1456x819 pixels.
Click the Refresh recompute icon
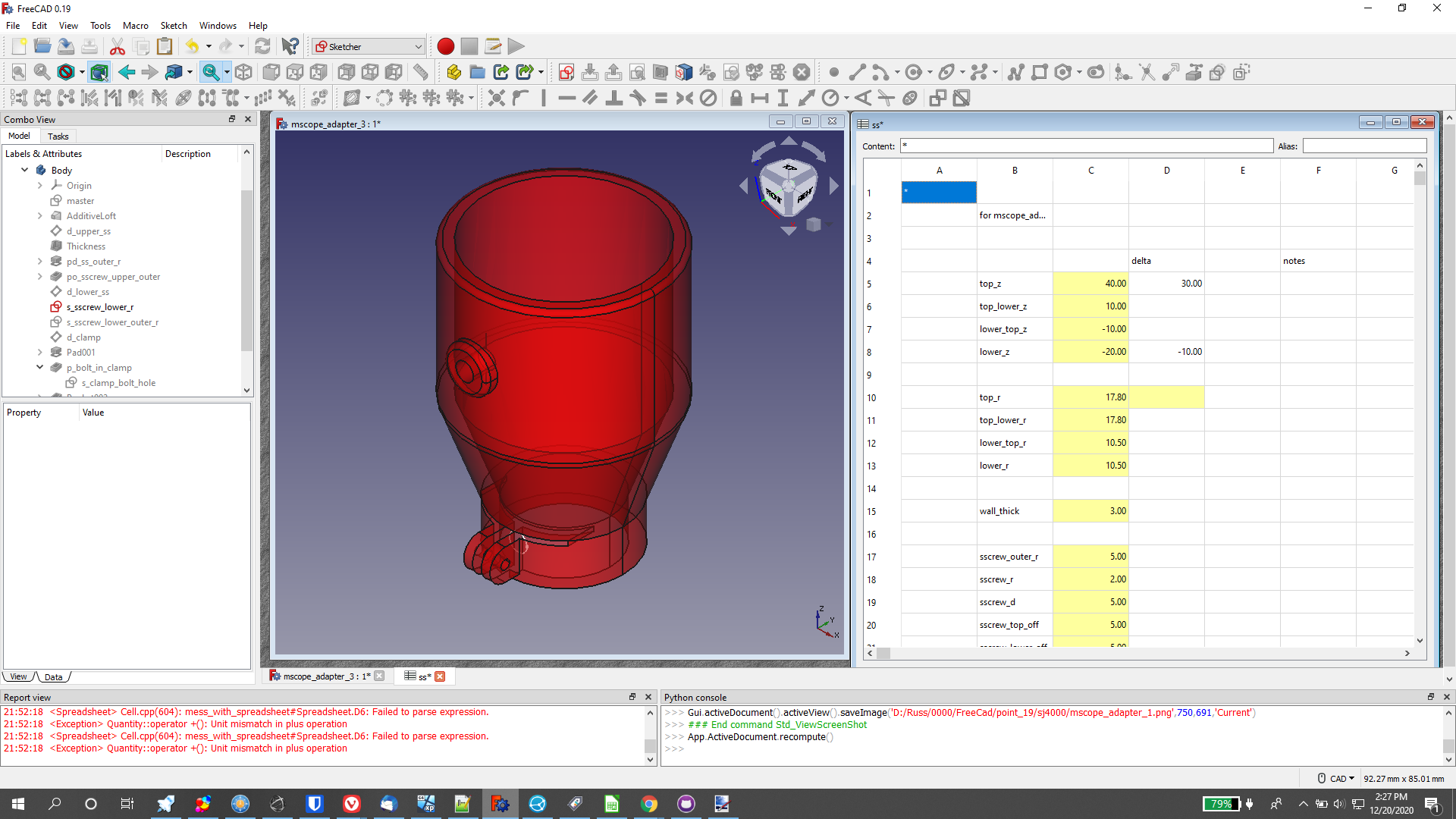coord(262,46)
